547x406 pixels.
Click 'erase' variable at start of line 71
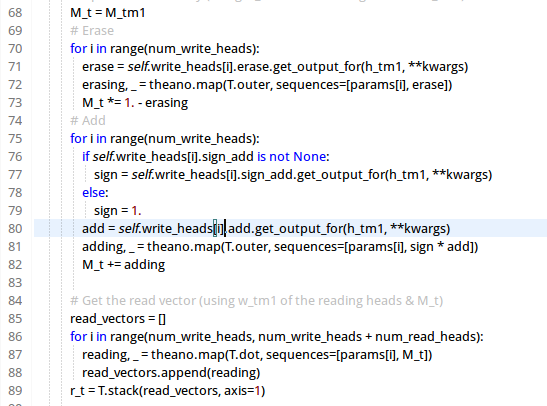pyautogui.click(x=98, y=67)
